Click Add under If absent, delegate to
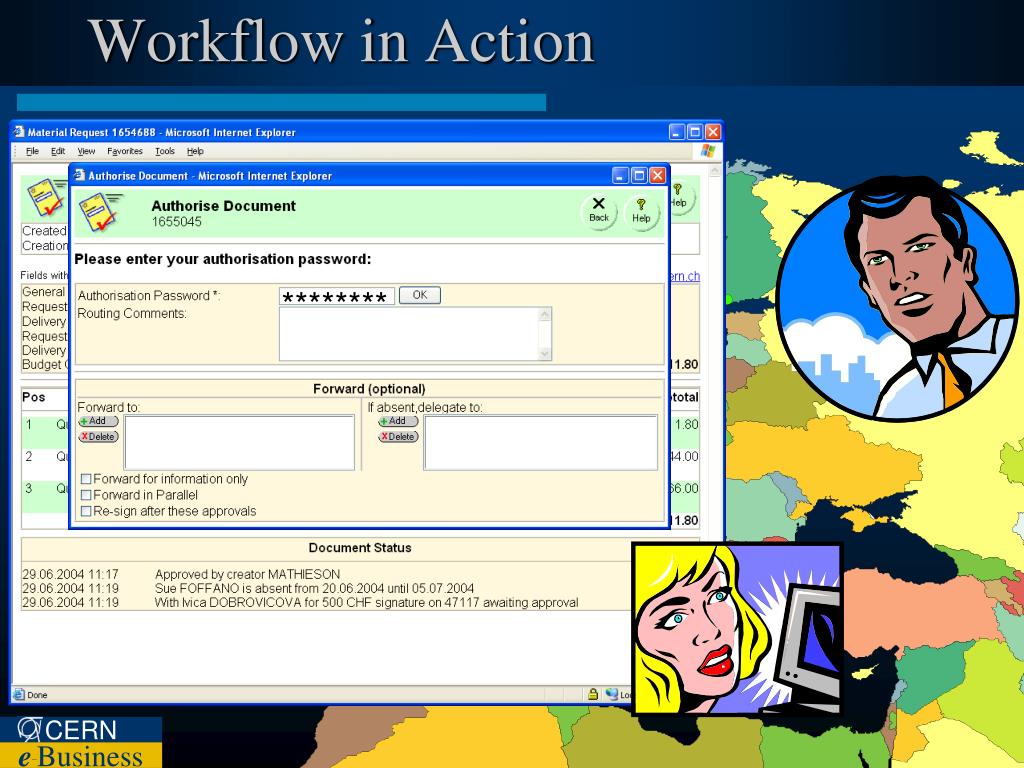 coord(398,421)
